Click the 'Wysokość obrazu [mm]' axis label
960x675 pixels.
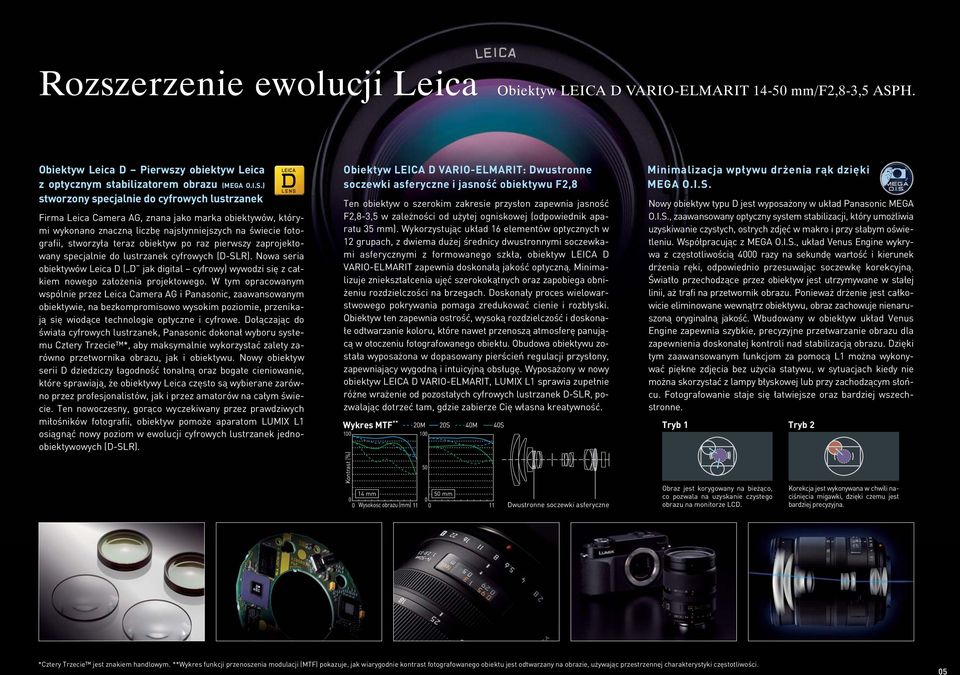click(x=384, y=505)
